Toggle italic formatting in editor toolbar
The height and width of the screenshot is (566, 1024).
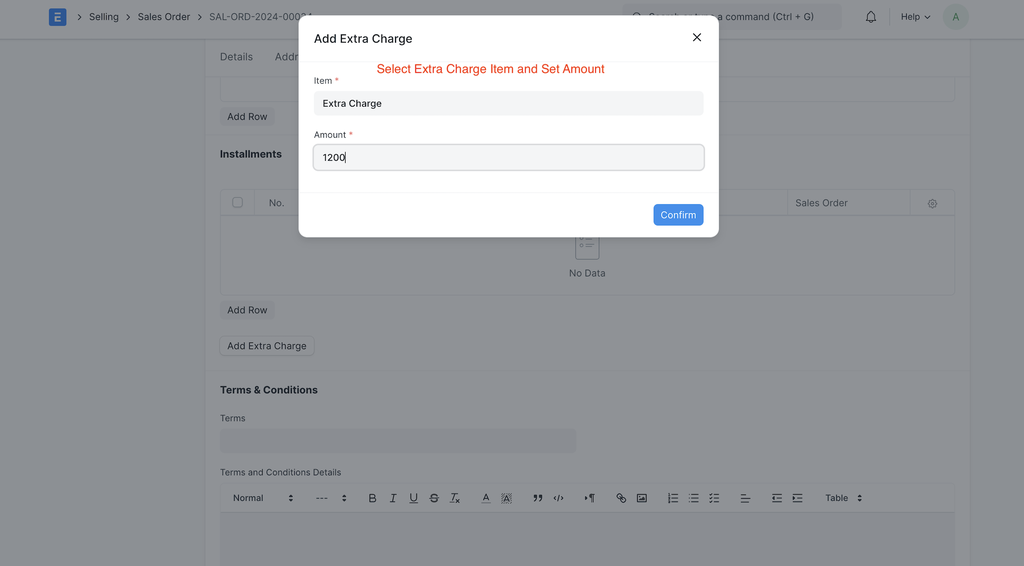(x=392, y=498)
